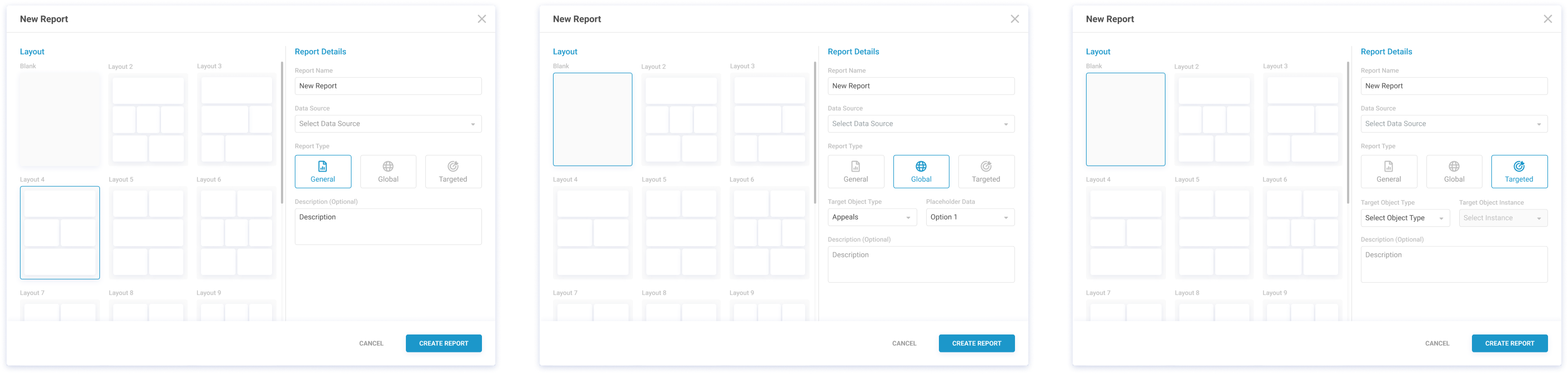Click the Report Name field in the right dialog
This screenshot has height=374, width=1568.
[1454, 86]
